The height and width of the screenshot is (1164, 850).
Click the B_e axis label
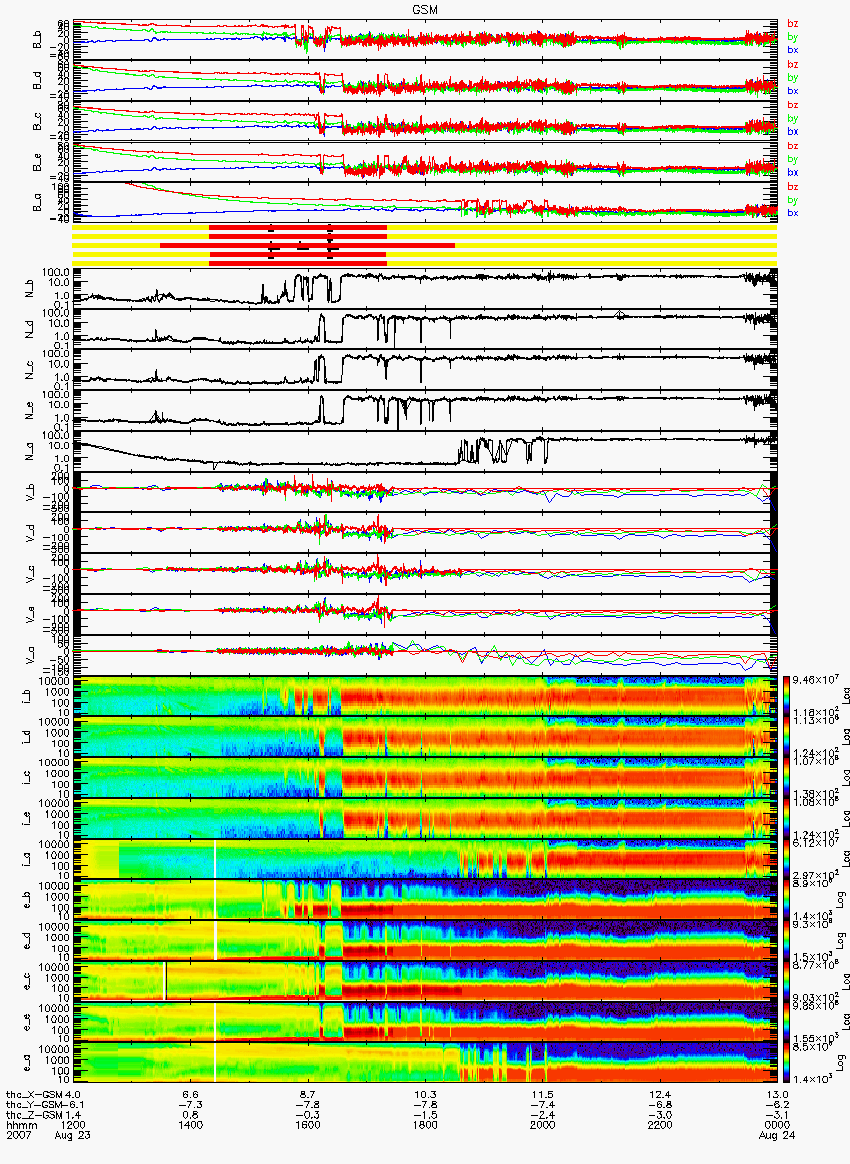click(x=37, y=163)
